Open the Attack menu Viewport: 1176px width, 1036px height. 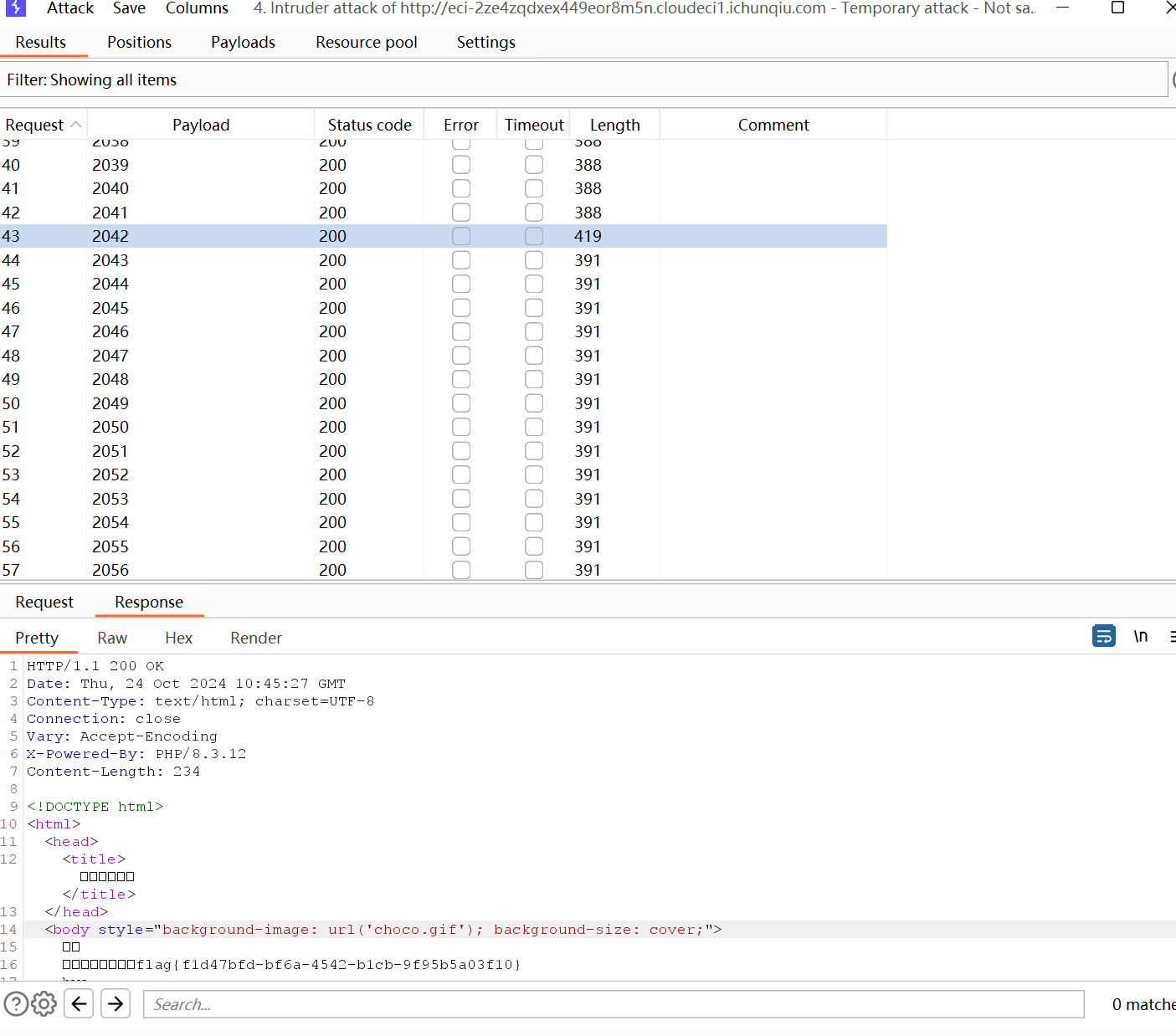click(x=70, y=8)
